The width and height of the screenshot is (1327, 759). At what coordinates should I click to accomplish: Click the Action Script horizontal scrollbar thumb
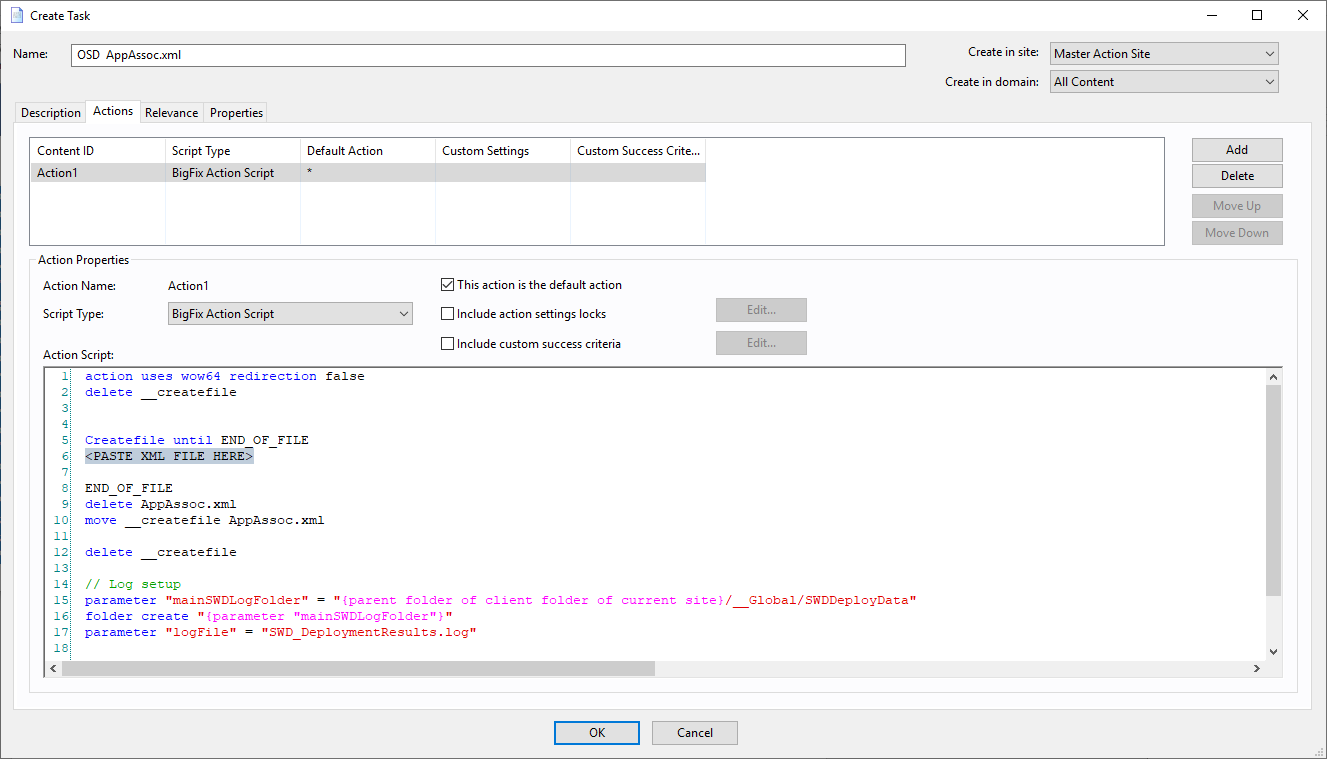(358, 669)
